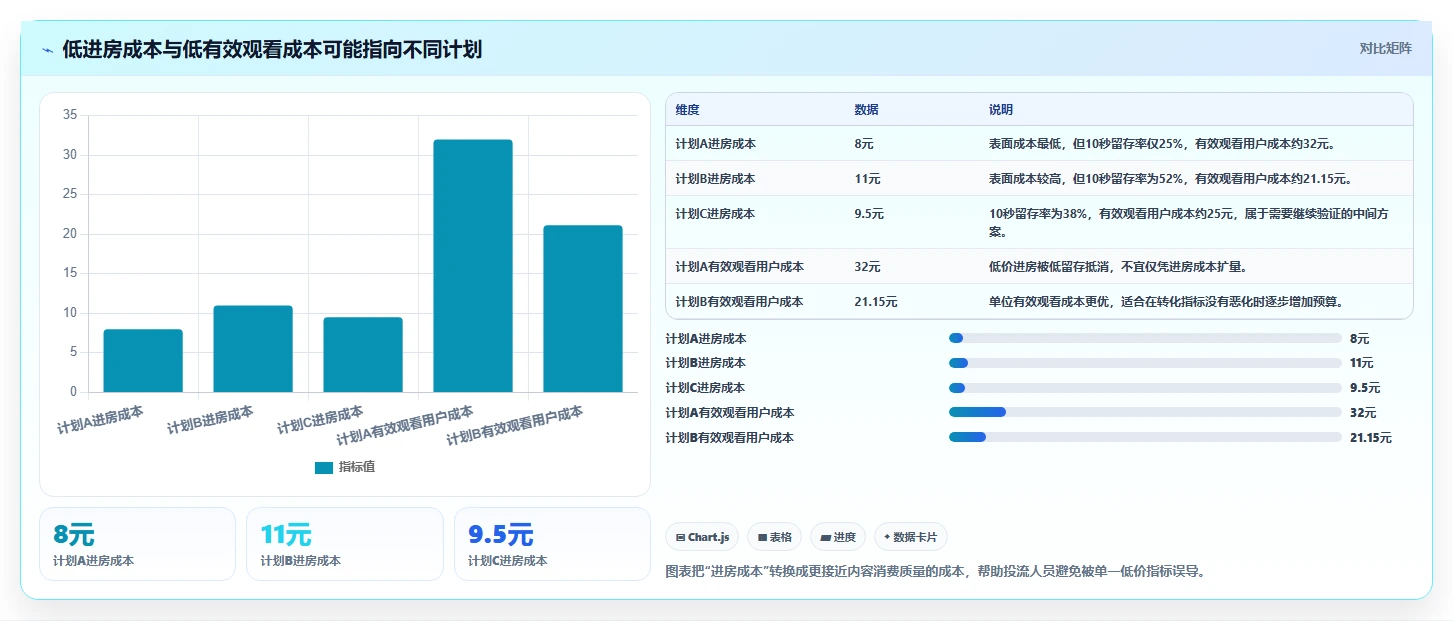Click the 维度 table column header
The height and width of the screenshot is (621, 1453).
click(x=687, y=110)
